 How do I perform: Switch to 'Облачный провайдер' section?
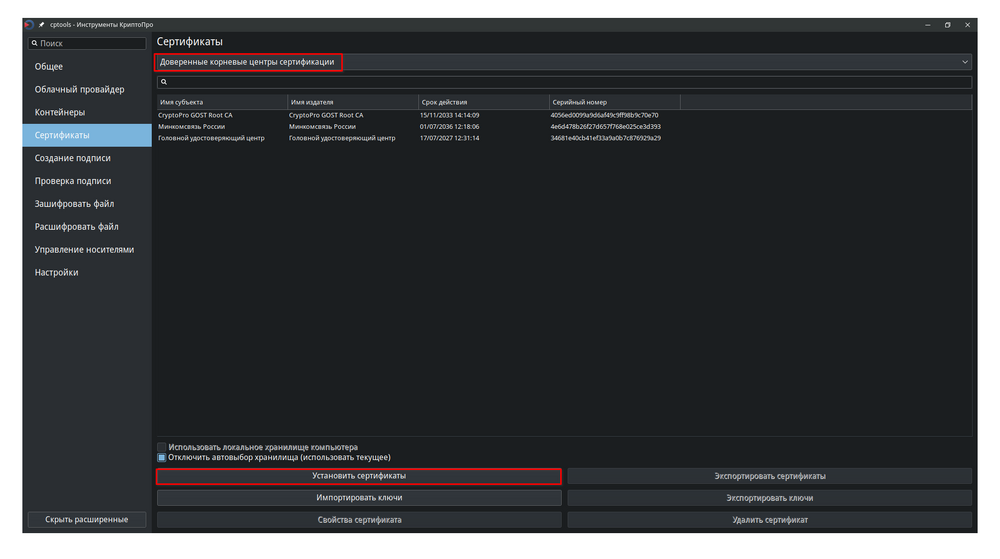80,90
